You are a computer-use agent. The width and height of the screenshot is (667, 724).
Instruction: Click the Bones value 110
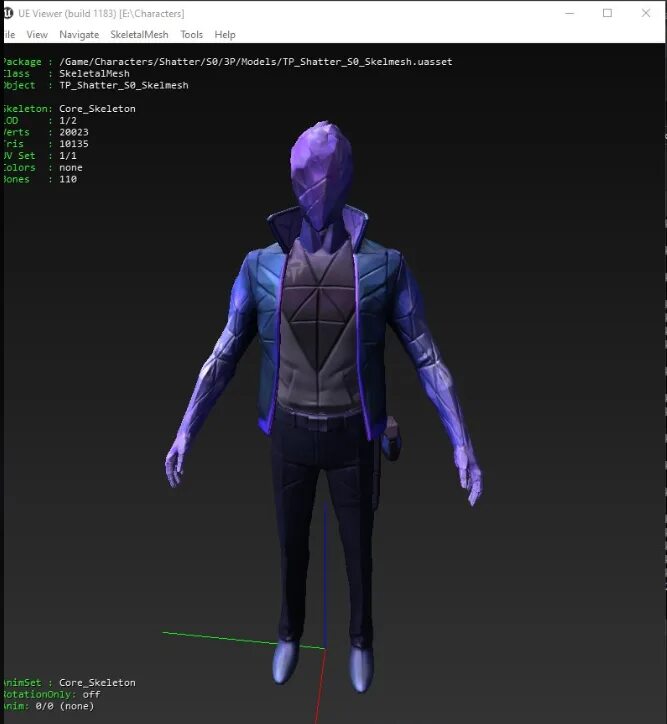coord(68,179)
